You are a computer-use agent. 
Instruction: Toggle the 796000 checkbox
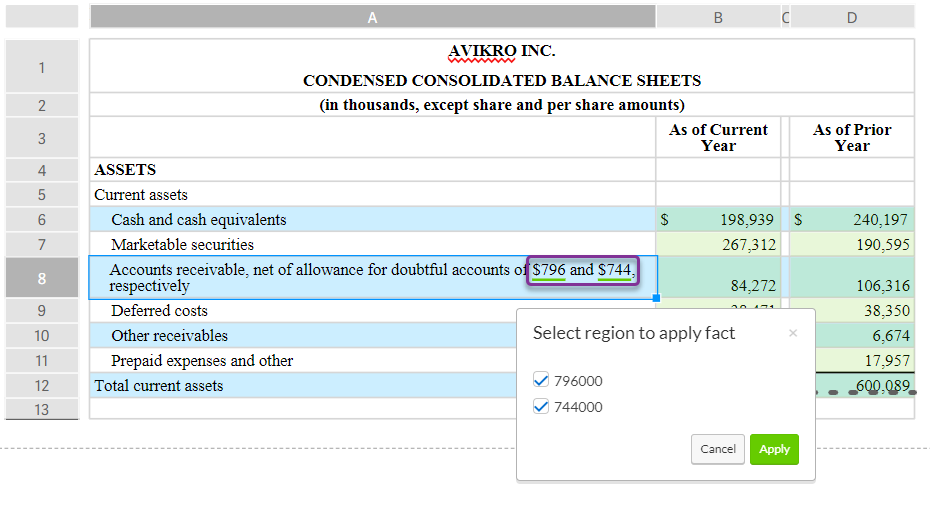[540, 380]
